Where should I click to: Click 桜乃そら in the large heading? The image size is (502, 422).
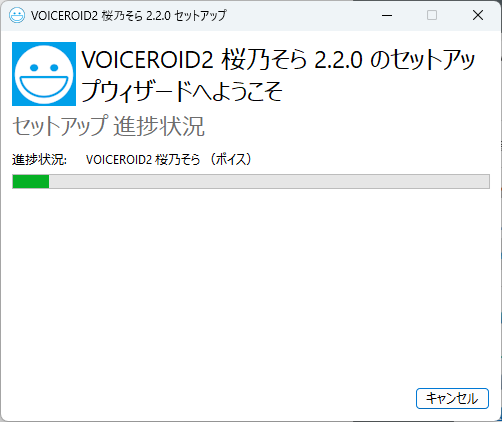pyautogui.click(x=264, y=60)
